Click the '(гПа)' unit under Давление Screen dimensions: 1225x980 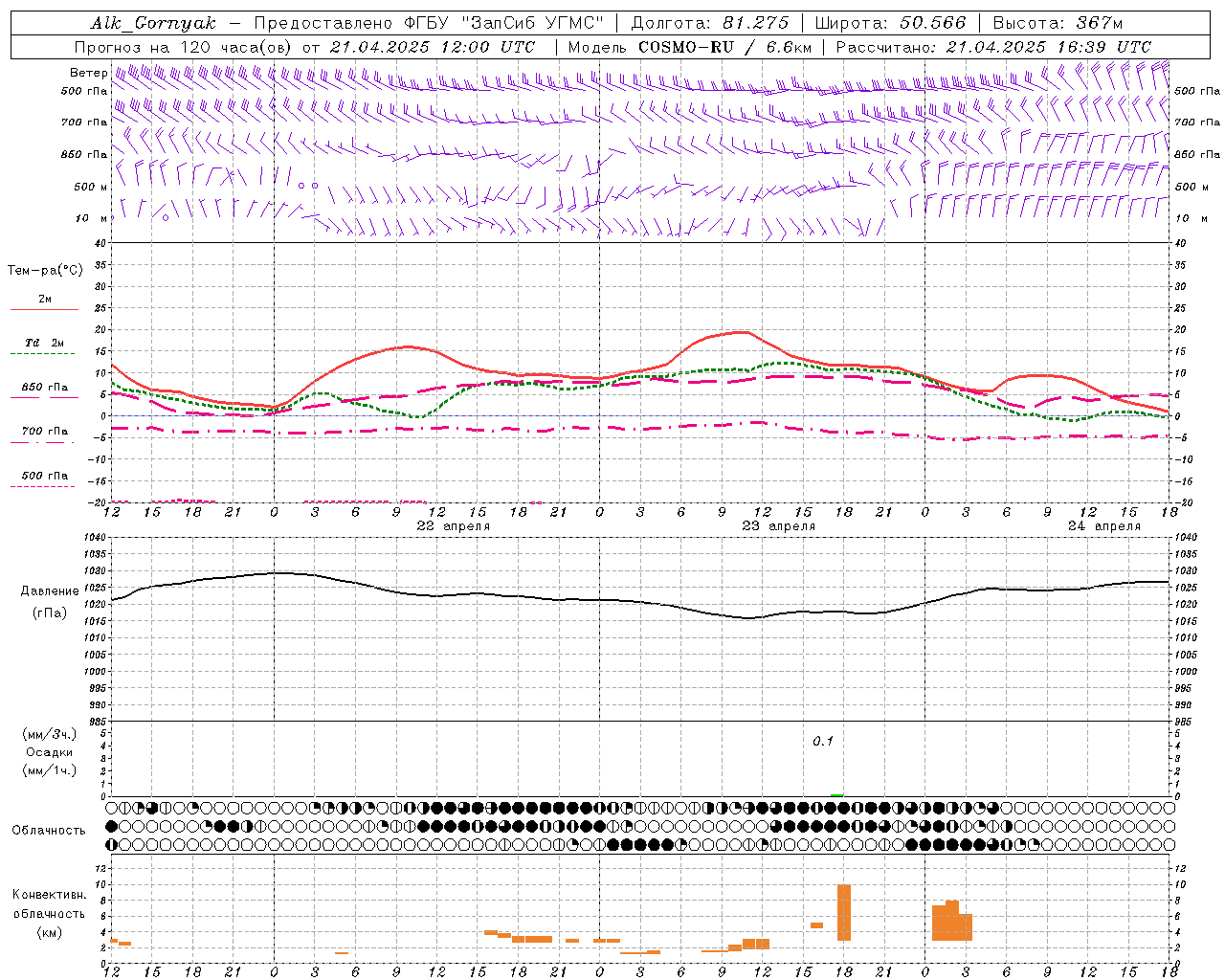click(50, 613)
